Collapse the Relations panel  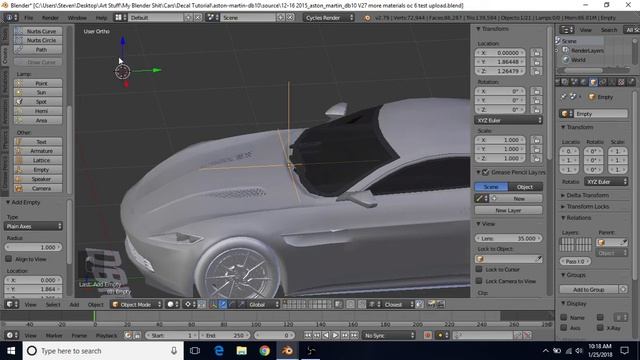point(576,218)
